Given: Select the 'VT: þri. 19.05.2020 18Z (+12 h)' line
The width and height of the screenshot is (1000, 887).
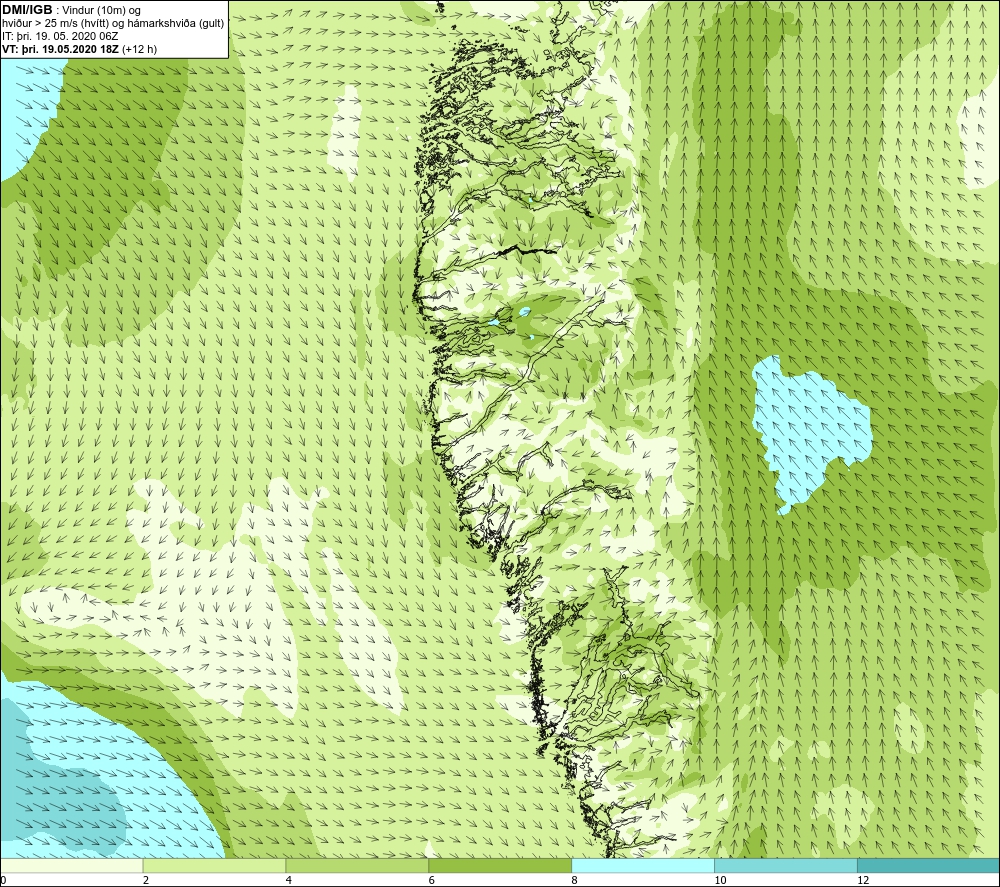Looking at the screenshot, I should [79, 48].
